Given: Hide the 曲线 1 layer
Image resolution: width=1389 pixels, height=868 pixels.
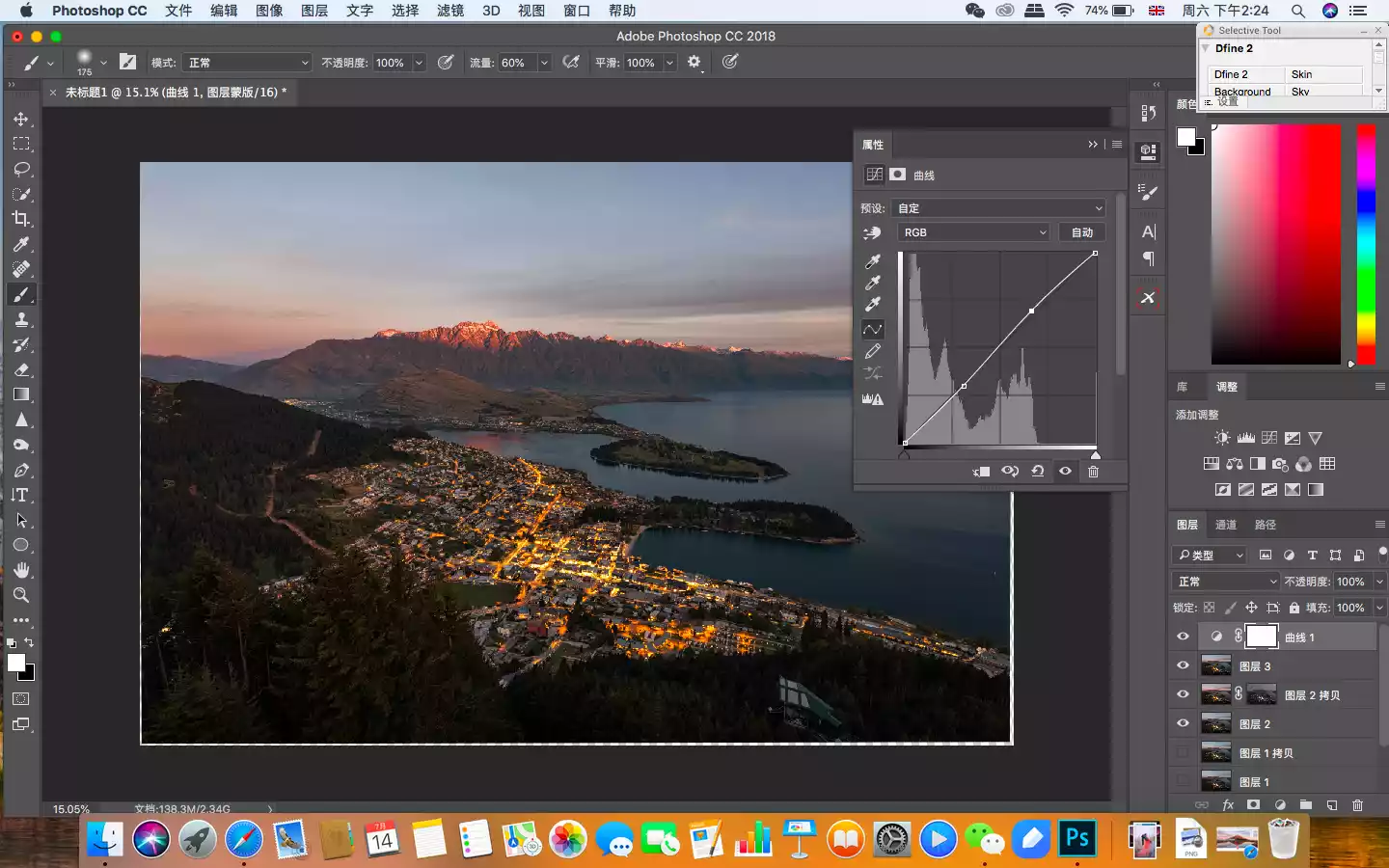Looking at the screenshot, I should (x=1183, y=637).
